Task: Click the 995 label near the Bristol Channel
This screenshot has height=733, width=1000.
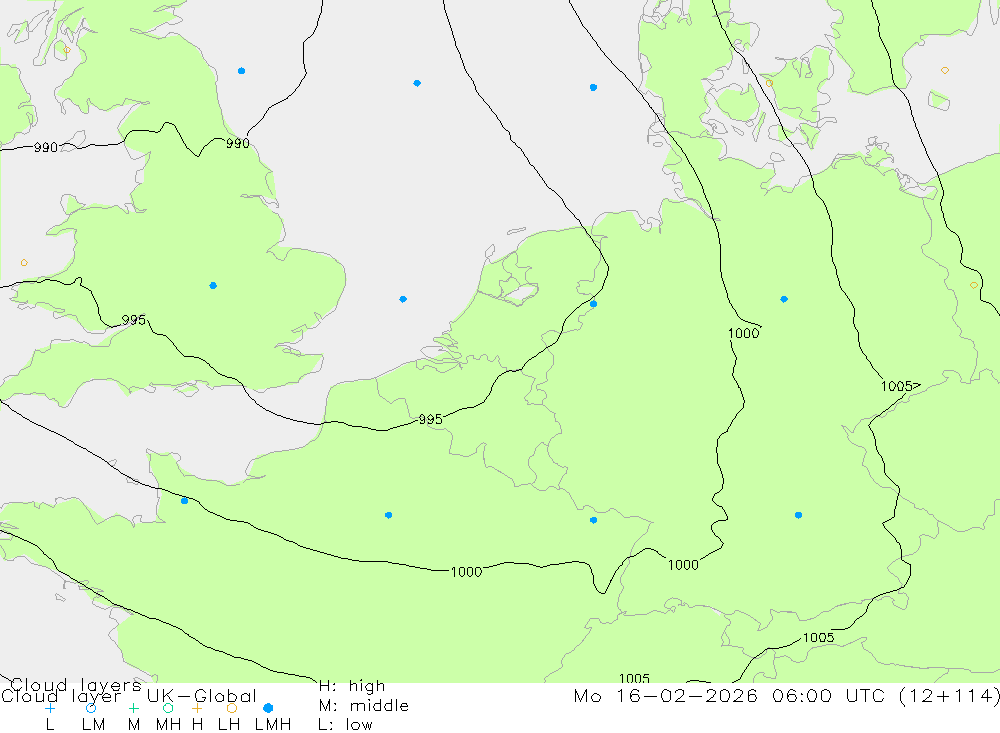Action: click(x=134, y=320)
